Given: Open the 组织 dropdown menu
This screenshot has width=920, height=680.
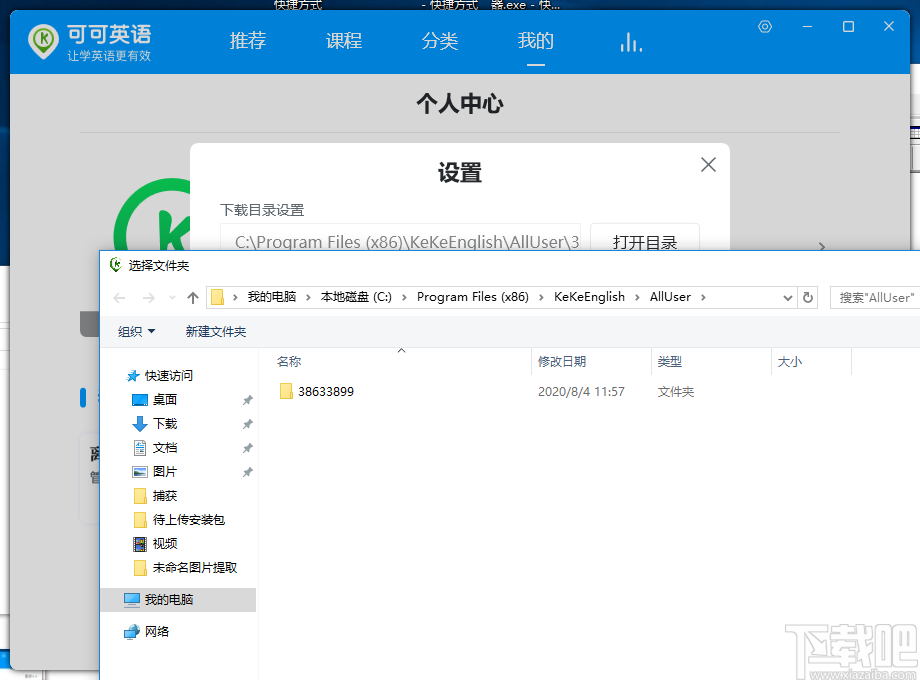Looking at the screenshot, I should click(135, 331).
